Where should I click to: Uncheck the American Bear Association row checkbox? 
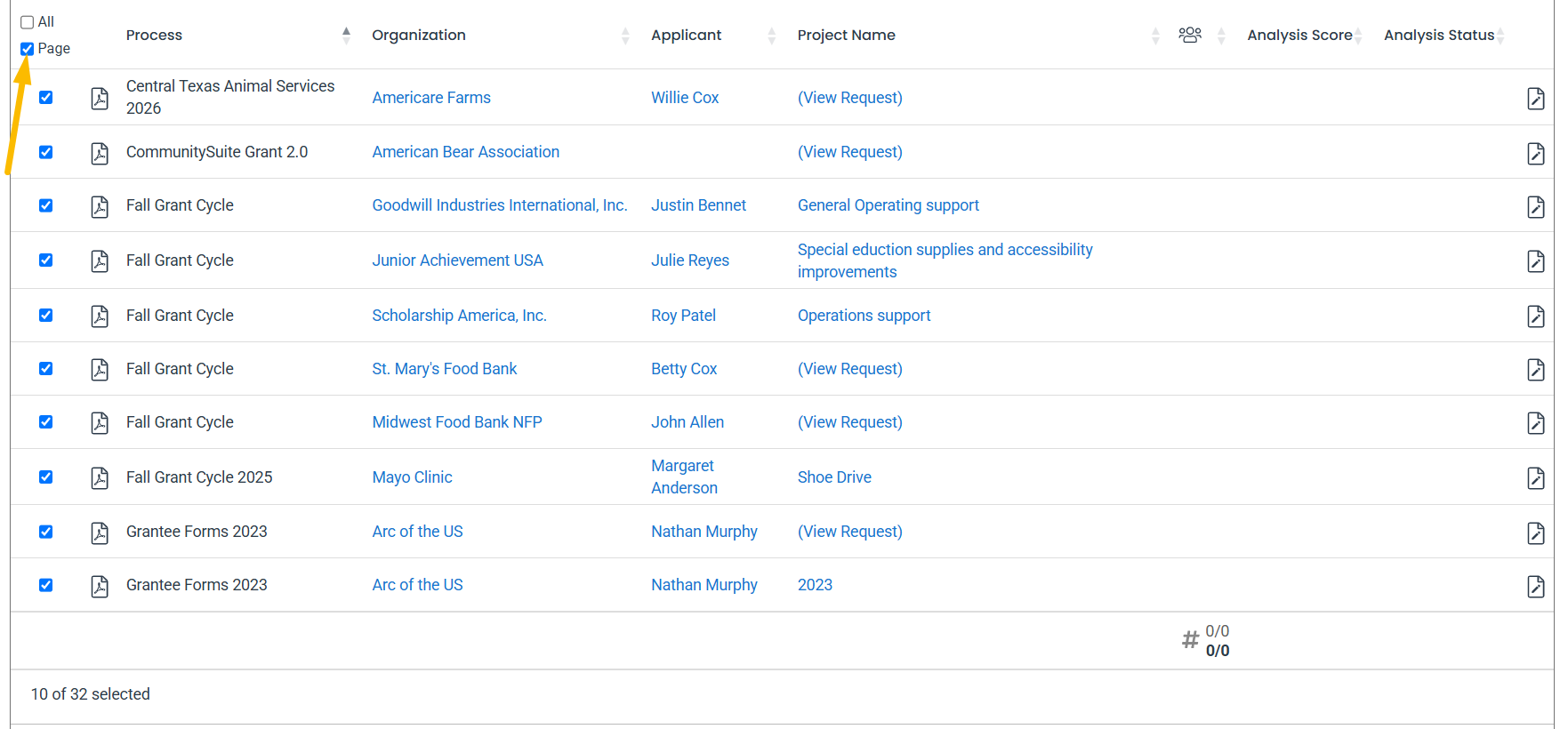click(46, 152)
